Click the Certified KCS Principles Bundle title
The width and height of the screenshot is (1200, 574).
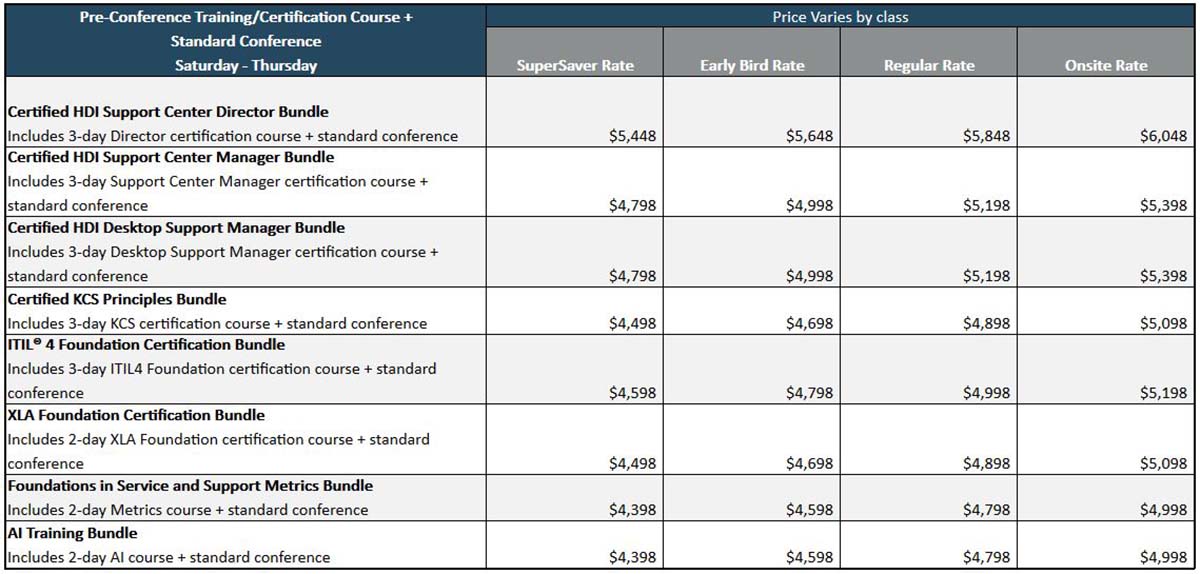click(x=117, y=299)
